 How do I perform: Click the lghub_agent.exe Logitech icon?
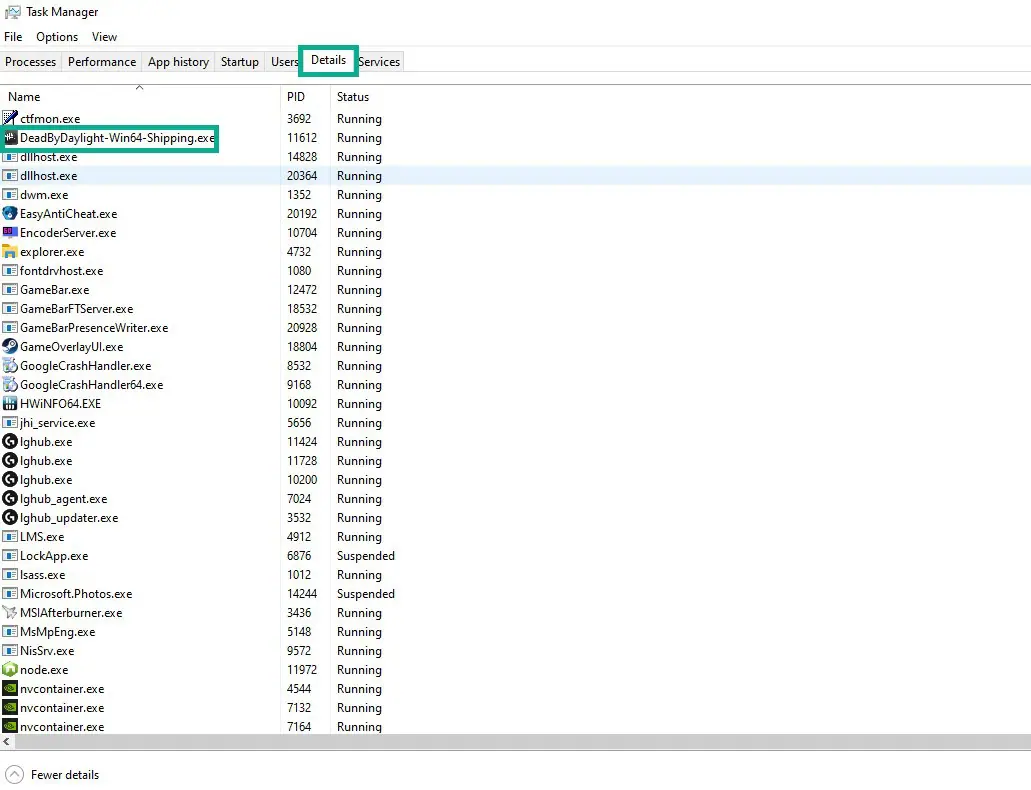pyautogui.click(x=10, y=499)
